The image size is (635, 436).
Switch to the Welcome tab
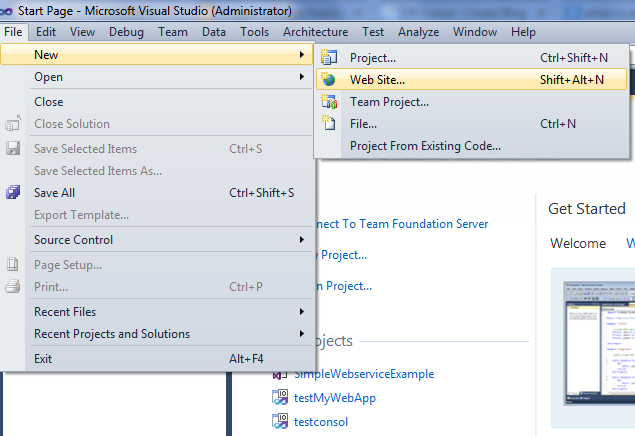pos(577,243)
